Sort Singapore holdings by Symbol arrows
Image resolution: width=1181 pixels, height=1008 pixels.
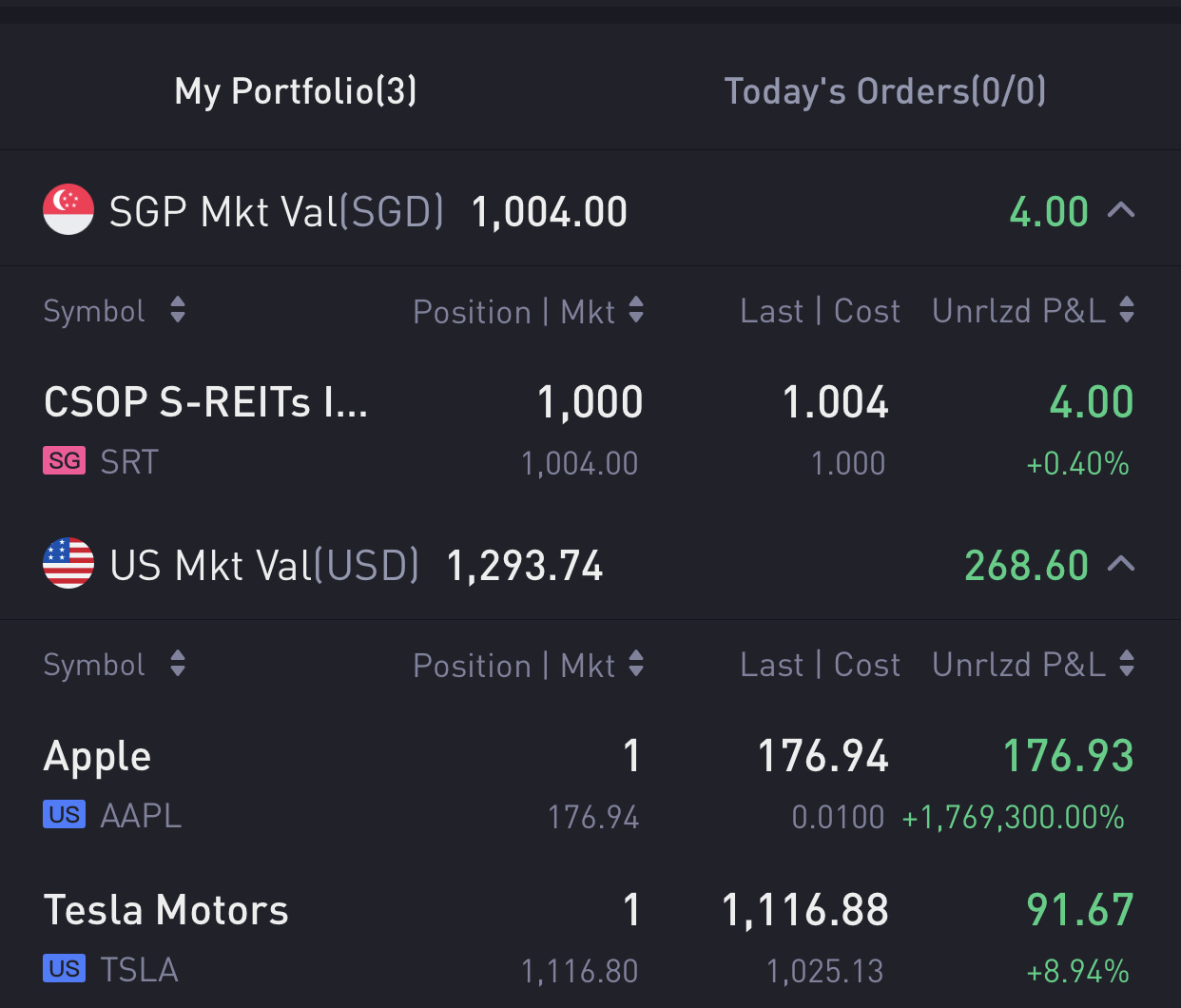178,310
